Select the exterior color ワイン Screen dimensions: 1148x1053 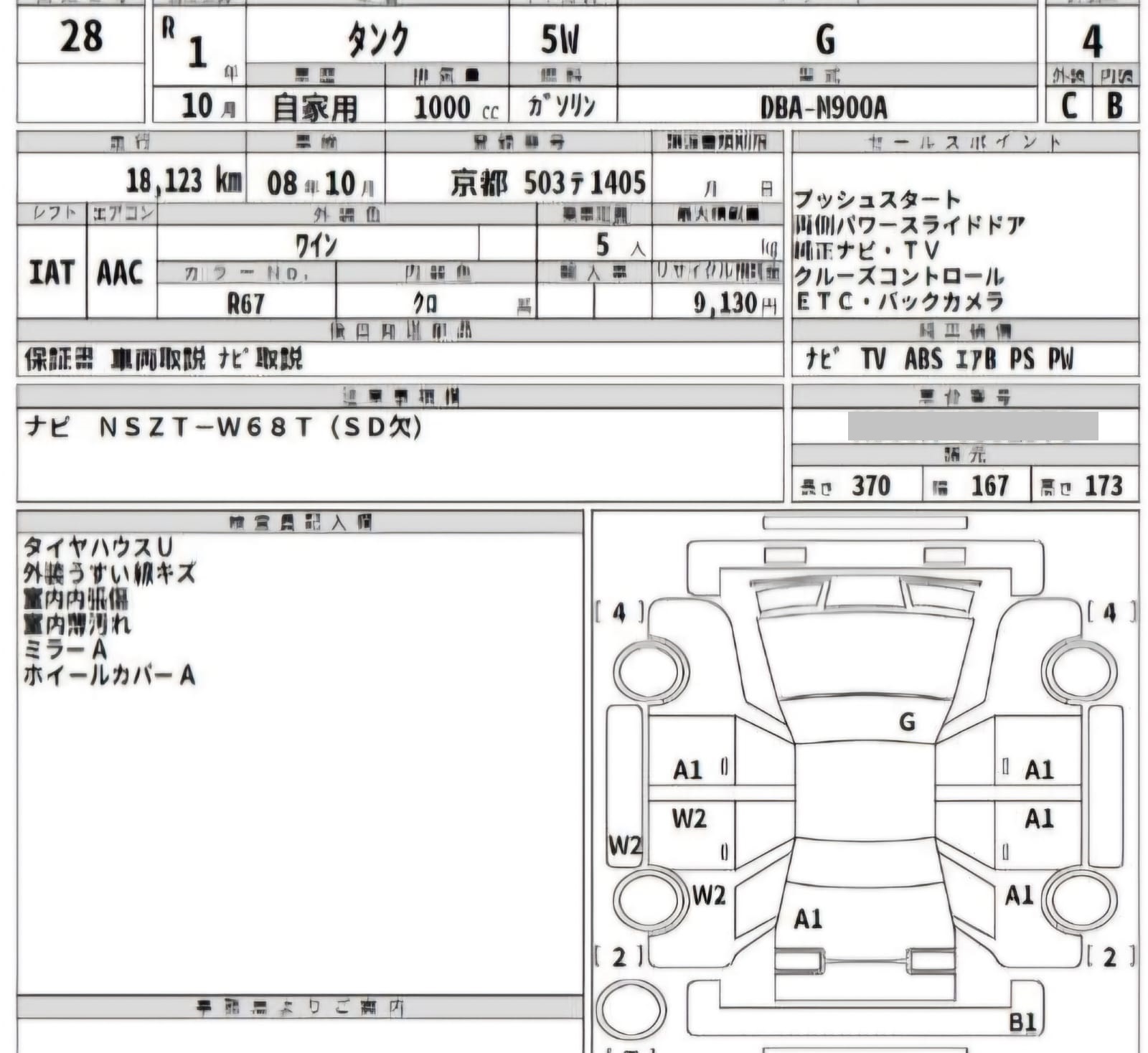[x=316, y=246]
